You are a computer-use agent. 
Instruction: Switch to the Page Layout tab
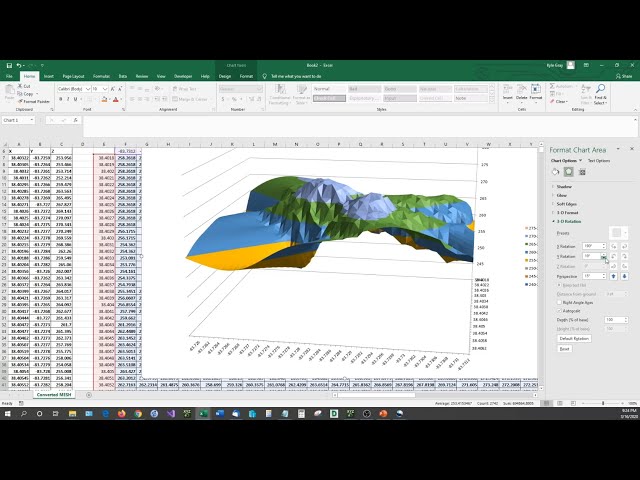coord(73,76)
